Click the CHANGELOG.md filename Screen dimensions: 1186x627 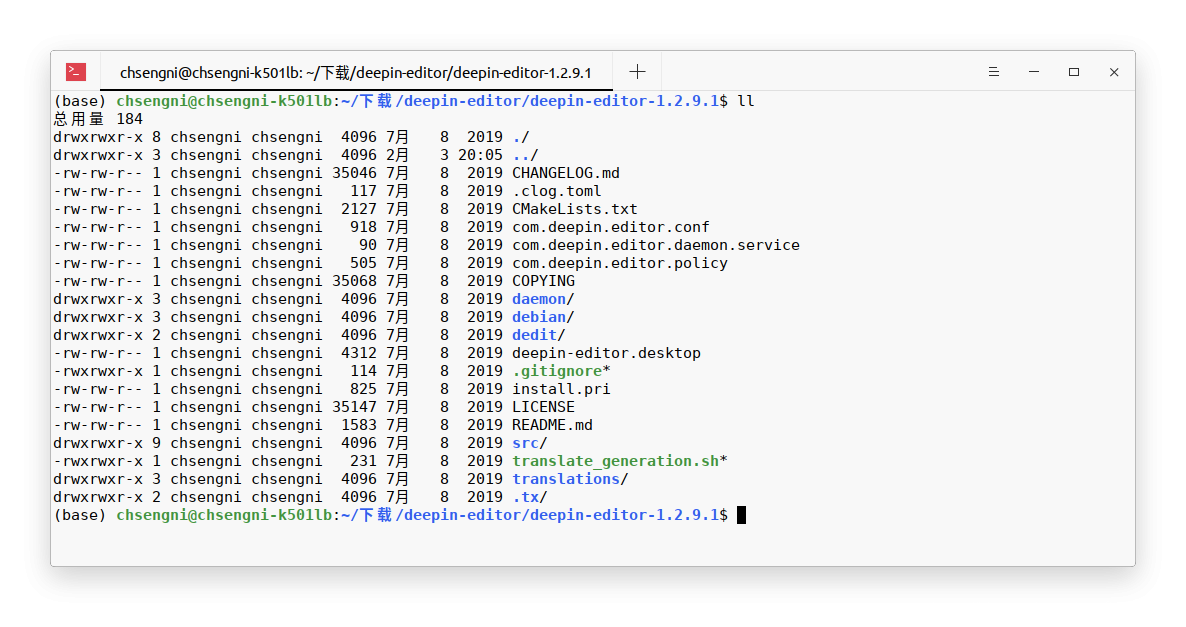[566, 173]
